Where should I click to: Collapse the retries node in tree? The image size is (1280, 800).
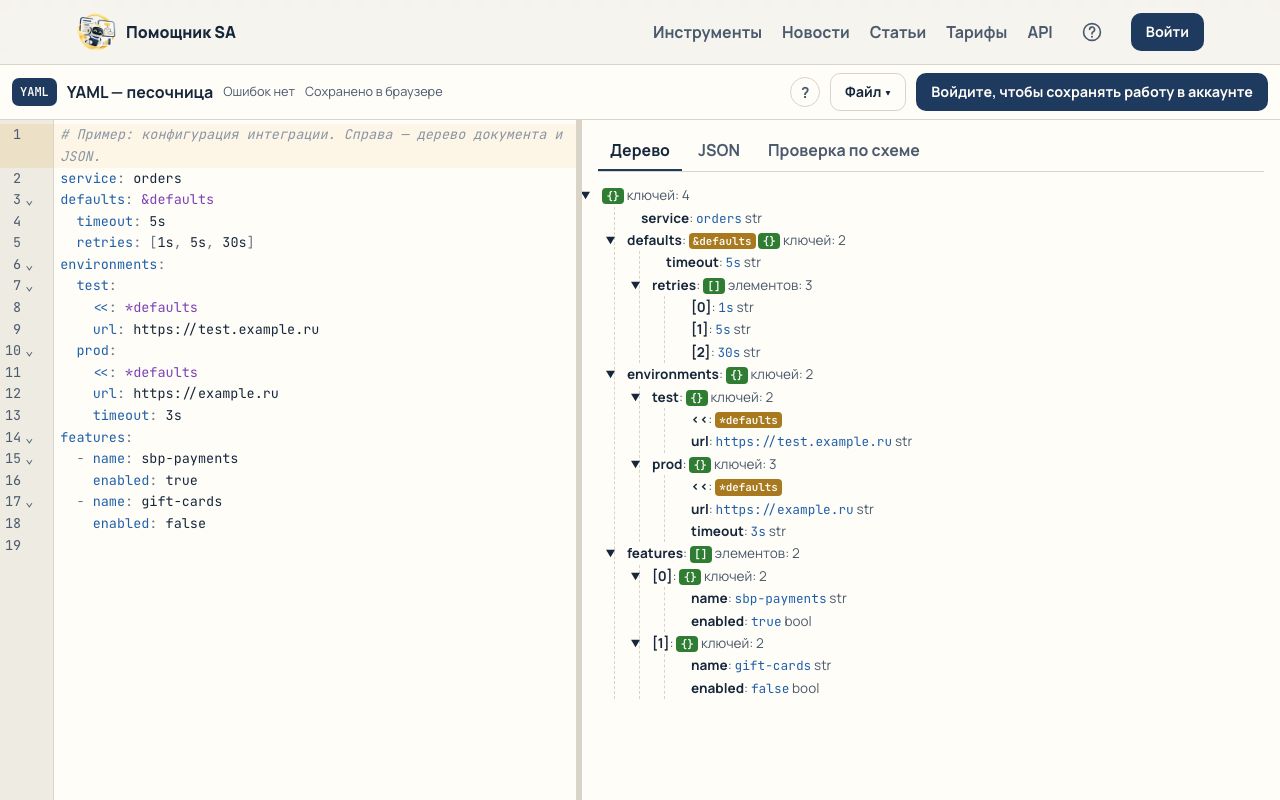[x=636, y=285]
